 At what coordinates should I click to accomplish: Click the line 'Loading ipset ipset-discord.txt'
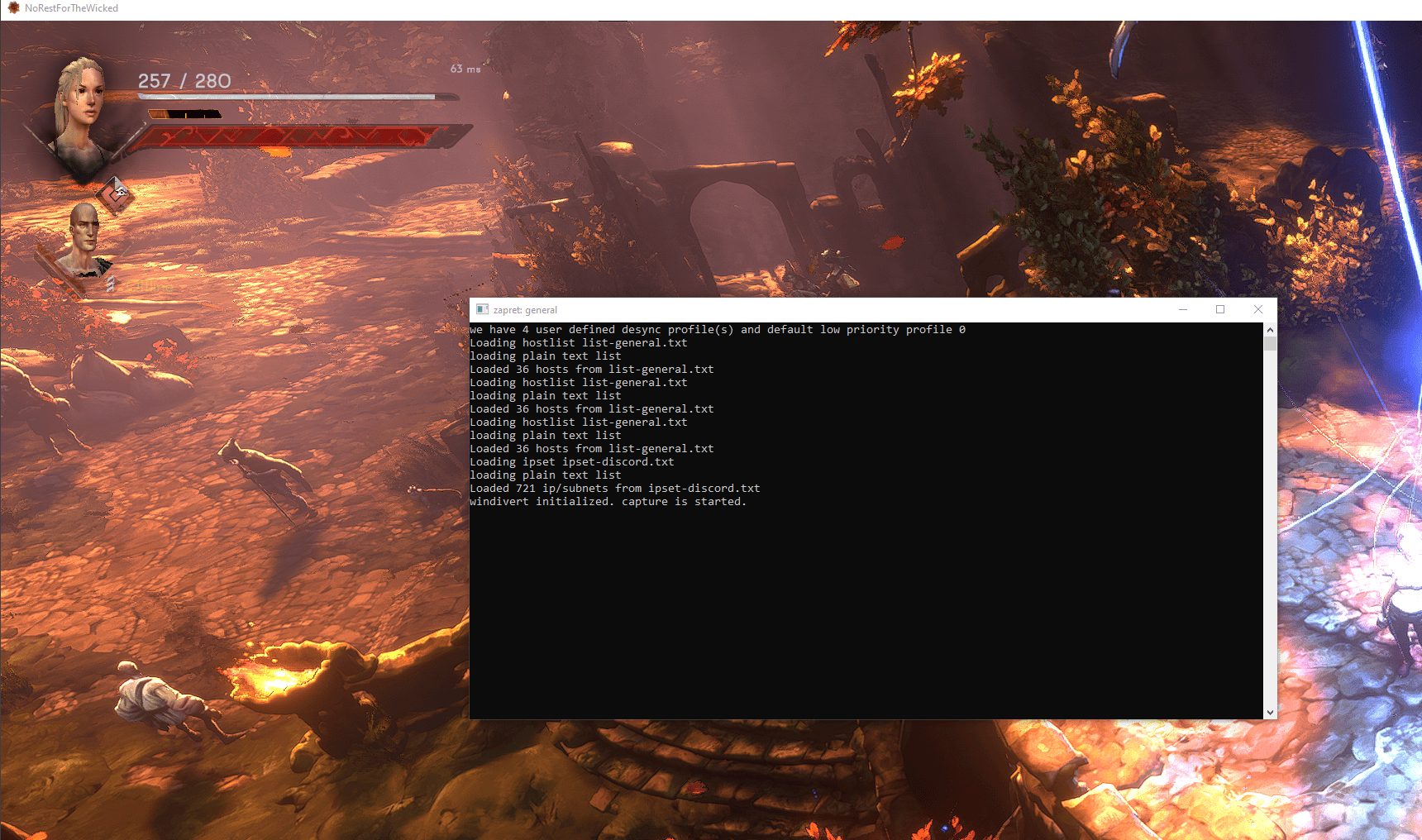(x=571, y=462)
